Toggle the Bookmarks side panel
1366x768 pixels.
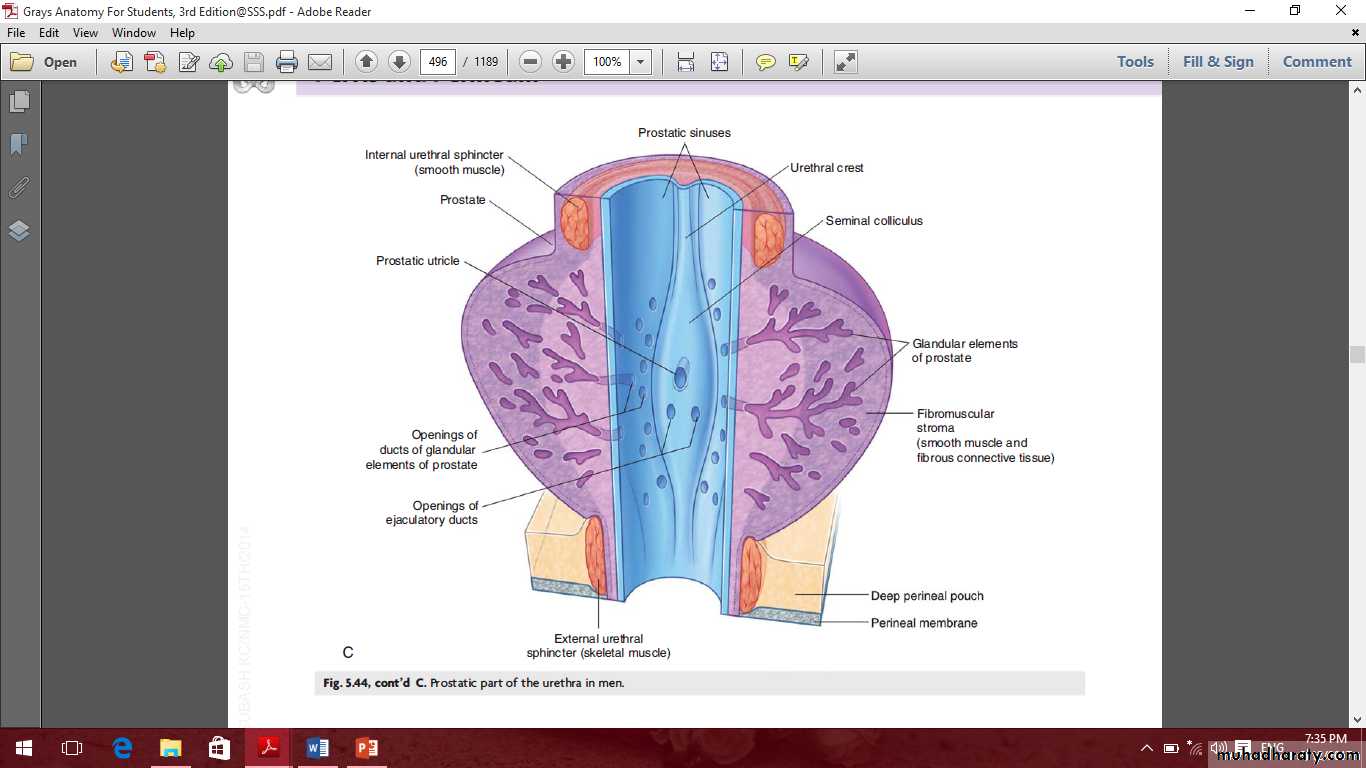[19, 145]
